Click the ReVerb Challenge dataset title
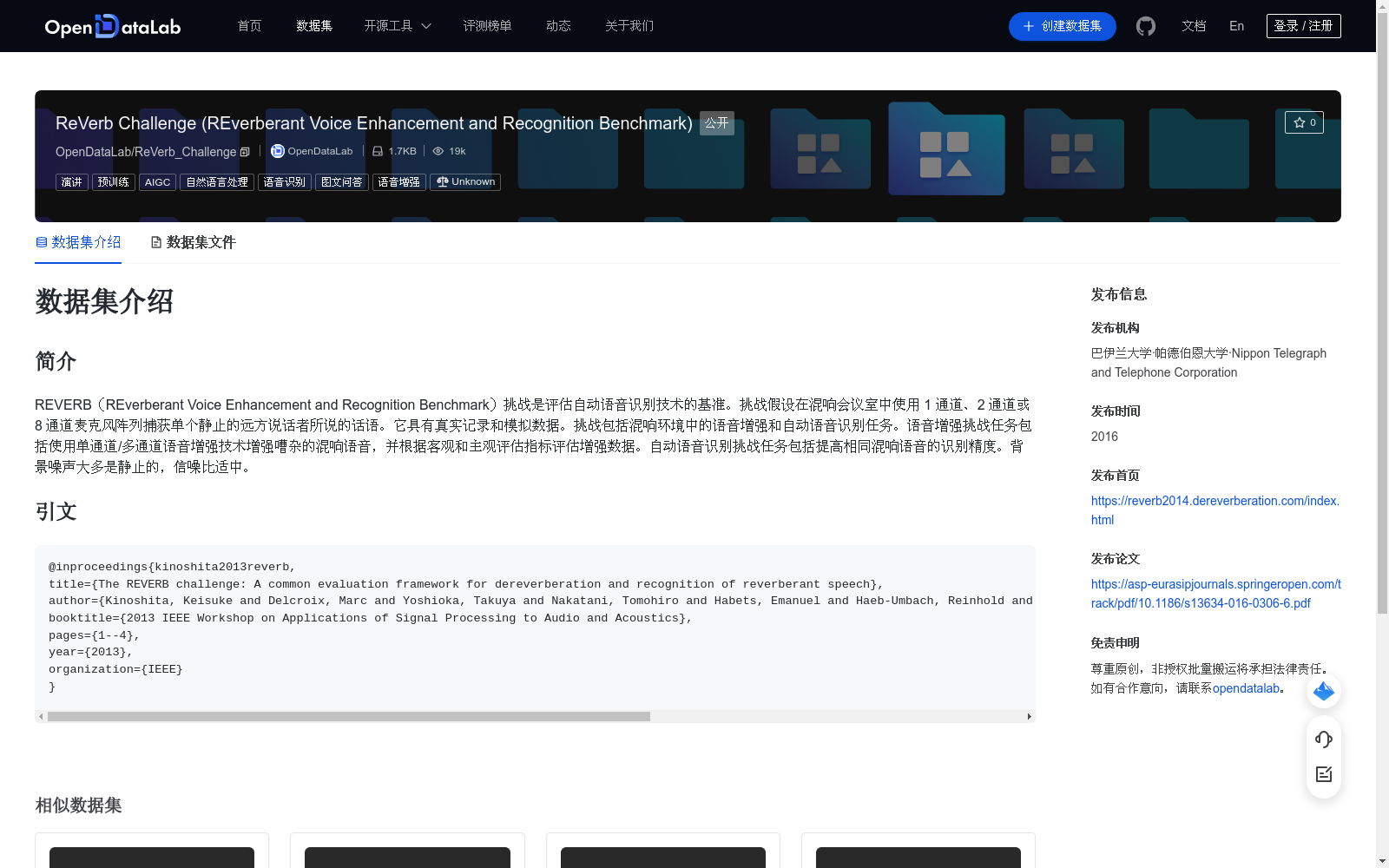Image resolution: width=1389 pixels, height=868 pixels. point(374,123)
